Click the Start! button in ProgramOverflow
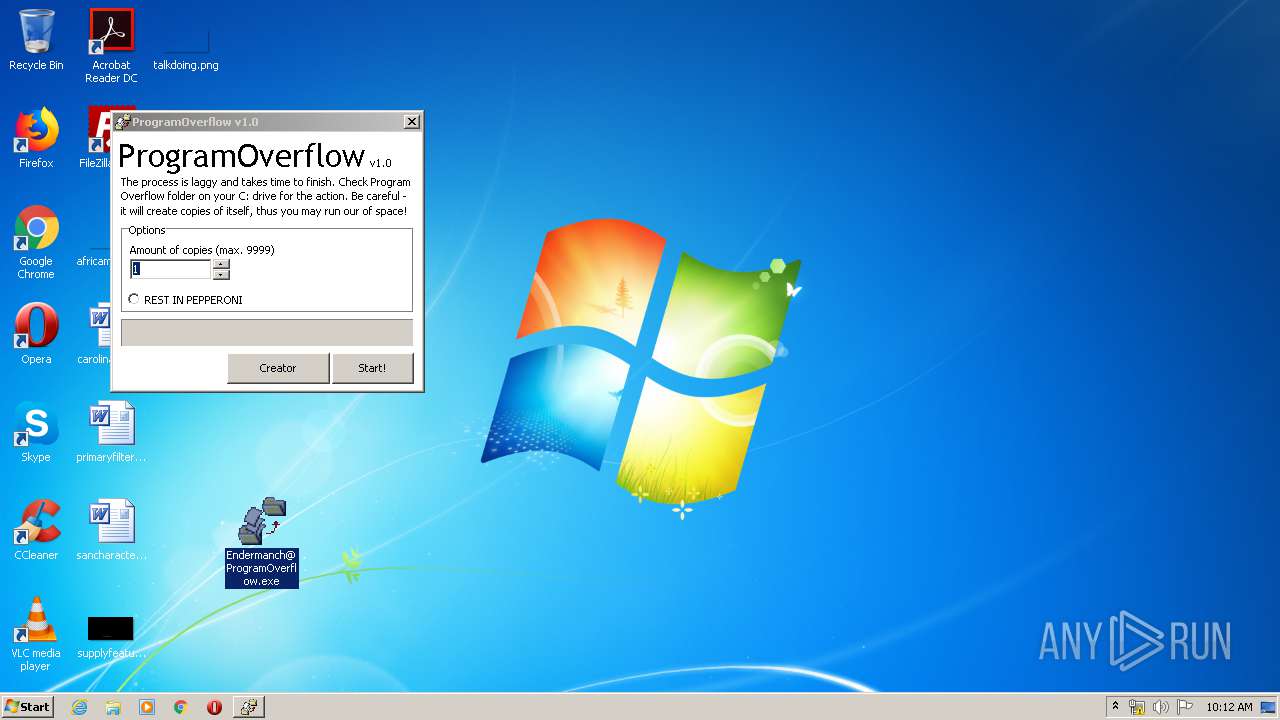 point(372,368)
